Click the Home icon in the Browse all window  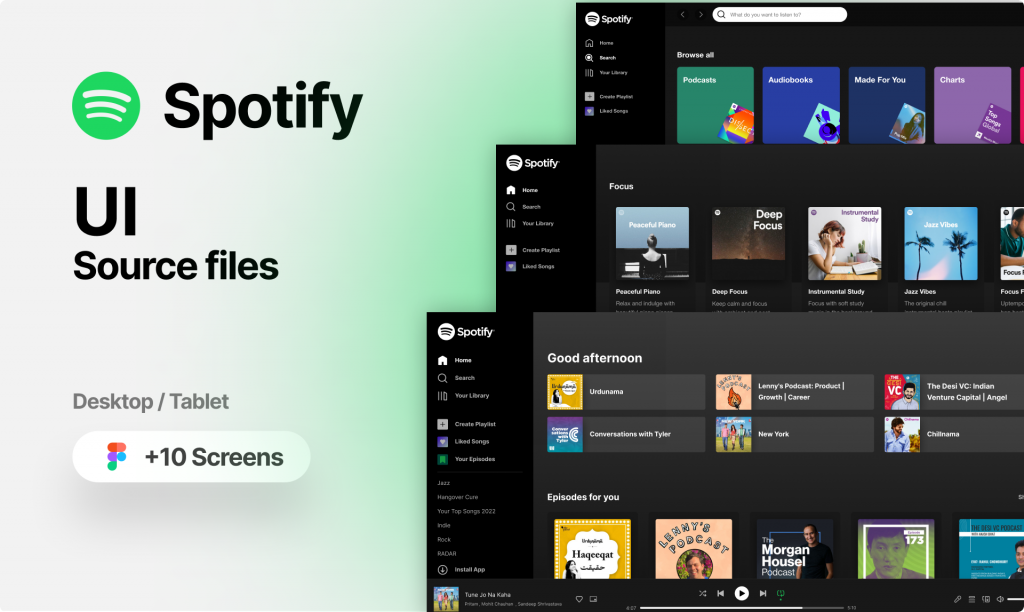coord(589,43)
